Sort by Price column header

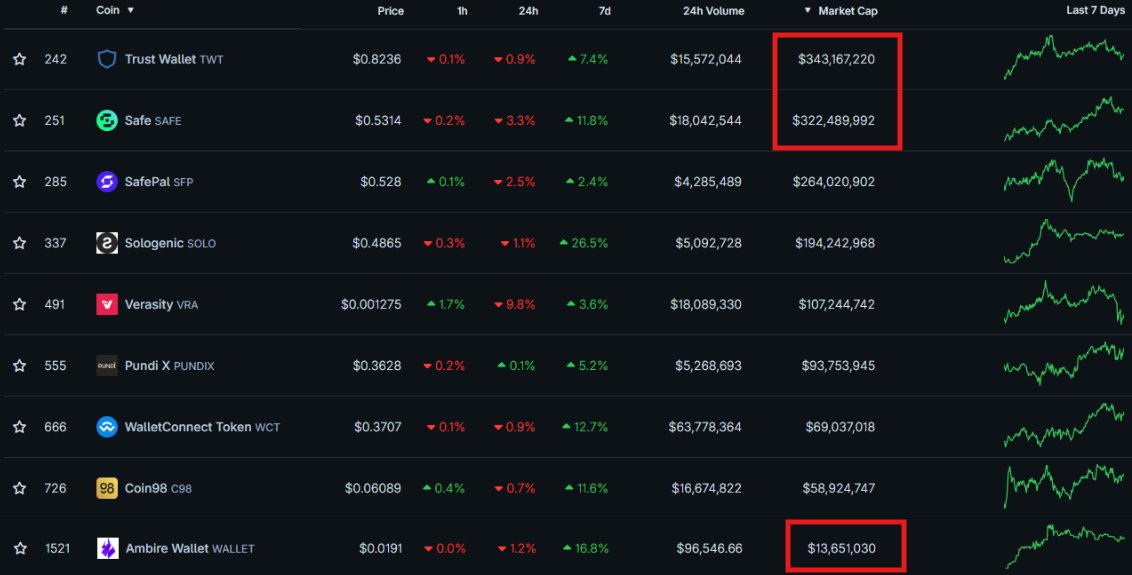391,11
